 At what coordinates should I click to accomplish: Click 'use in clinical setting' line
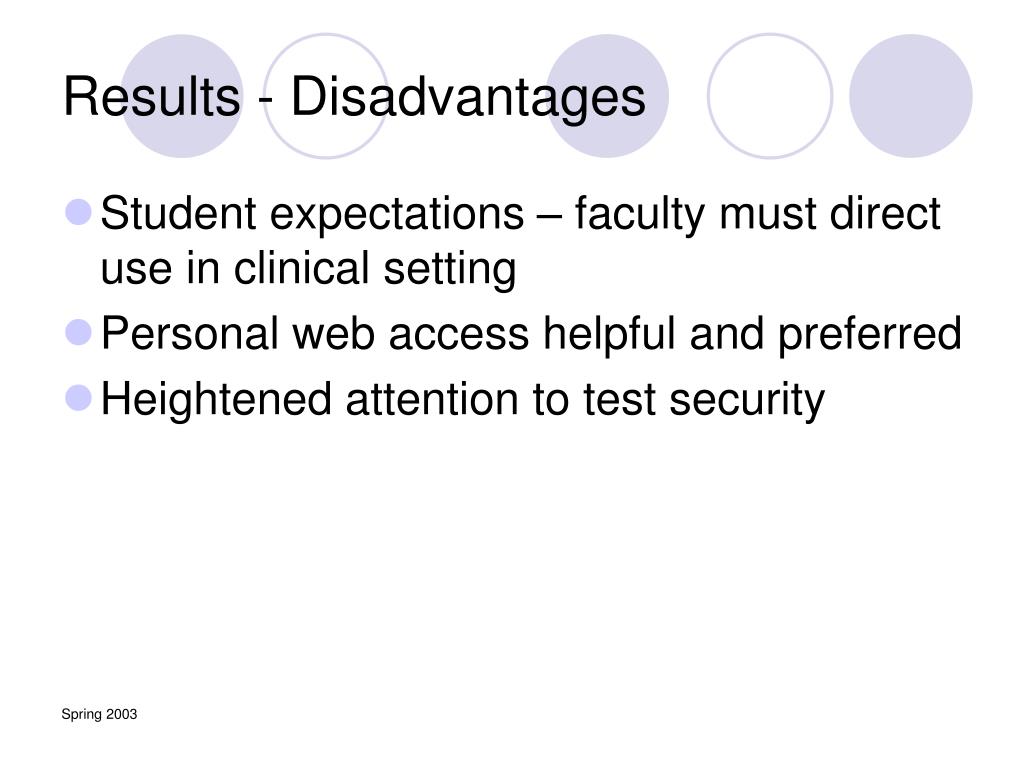(308, 268)
